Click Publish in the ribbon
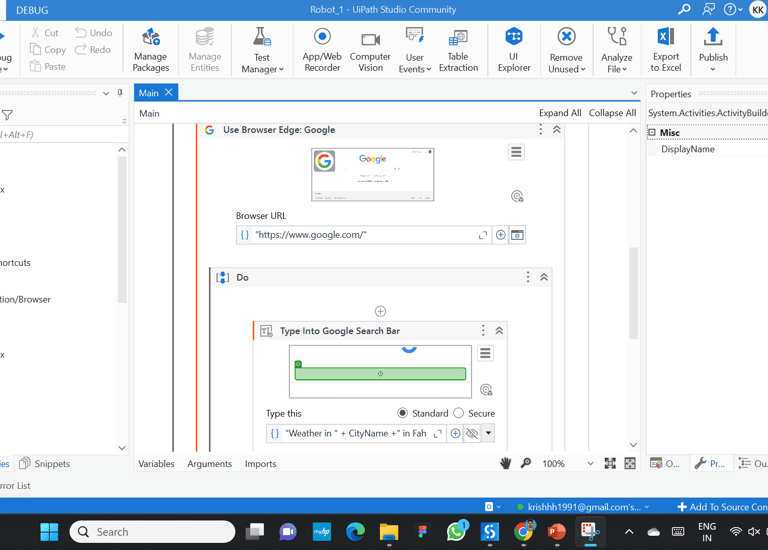Viewport: 768px width, 550px height. 713,50
